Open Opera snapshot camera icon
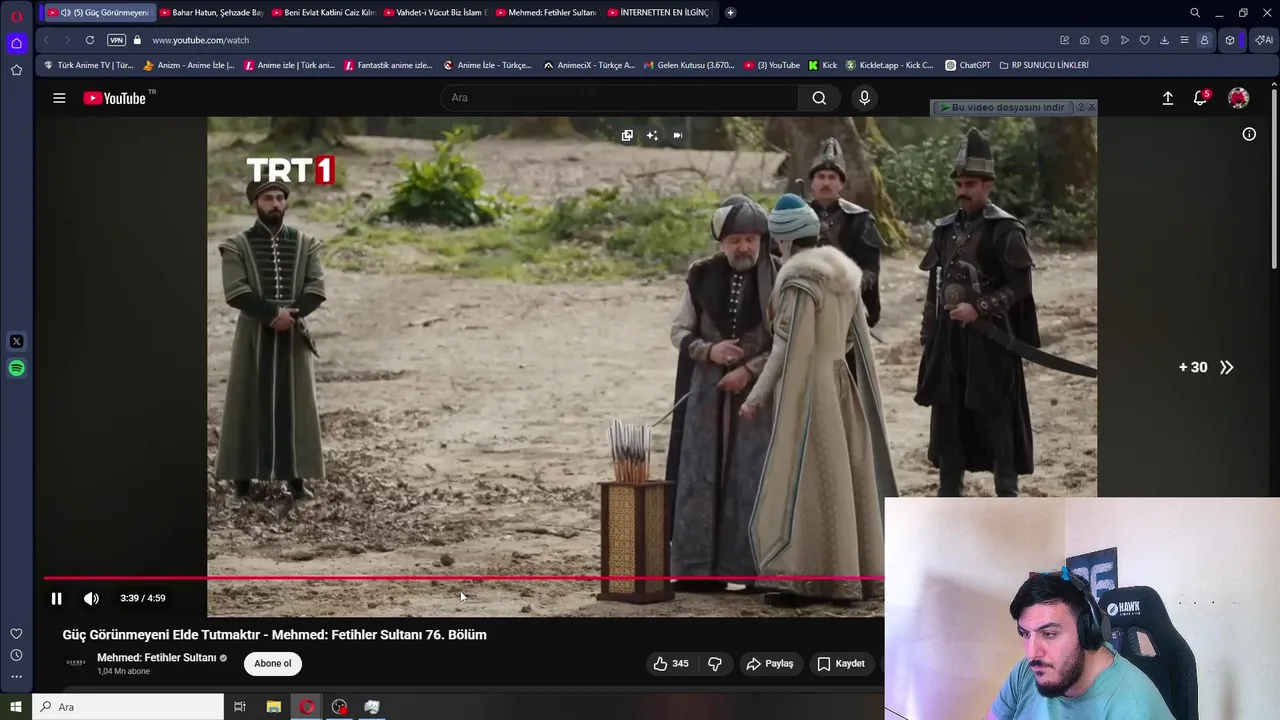Viewport: 1280px width, 720px height. (x=1084, y=40)
